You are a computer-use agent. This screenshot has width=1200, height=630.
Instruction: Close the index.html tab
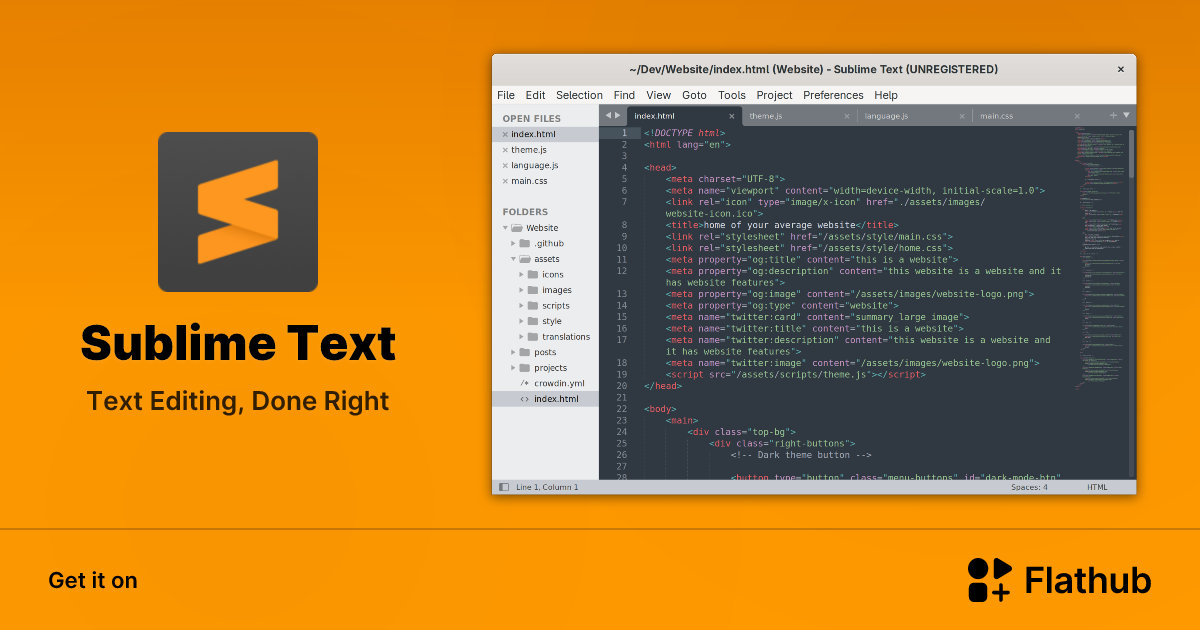click(732, 116)
